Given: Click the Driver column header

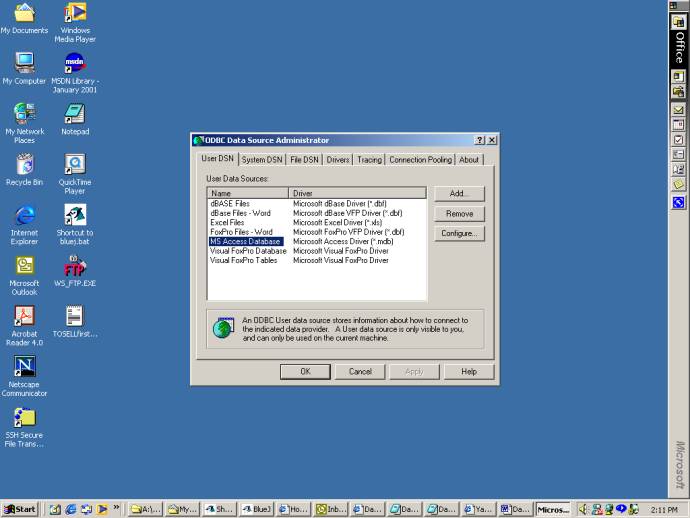Looking at the screenshot, I should [x=357, y=193].
